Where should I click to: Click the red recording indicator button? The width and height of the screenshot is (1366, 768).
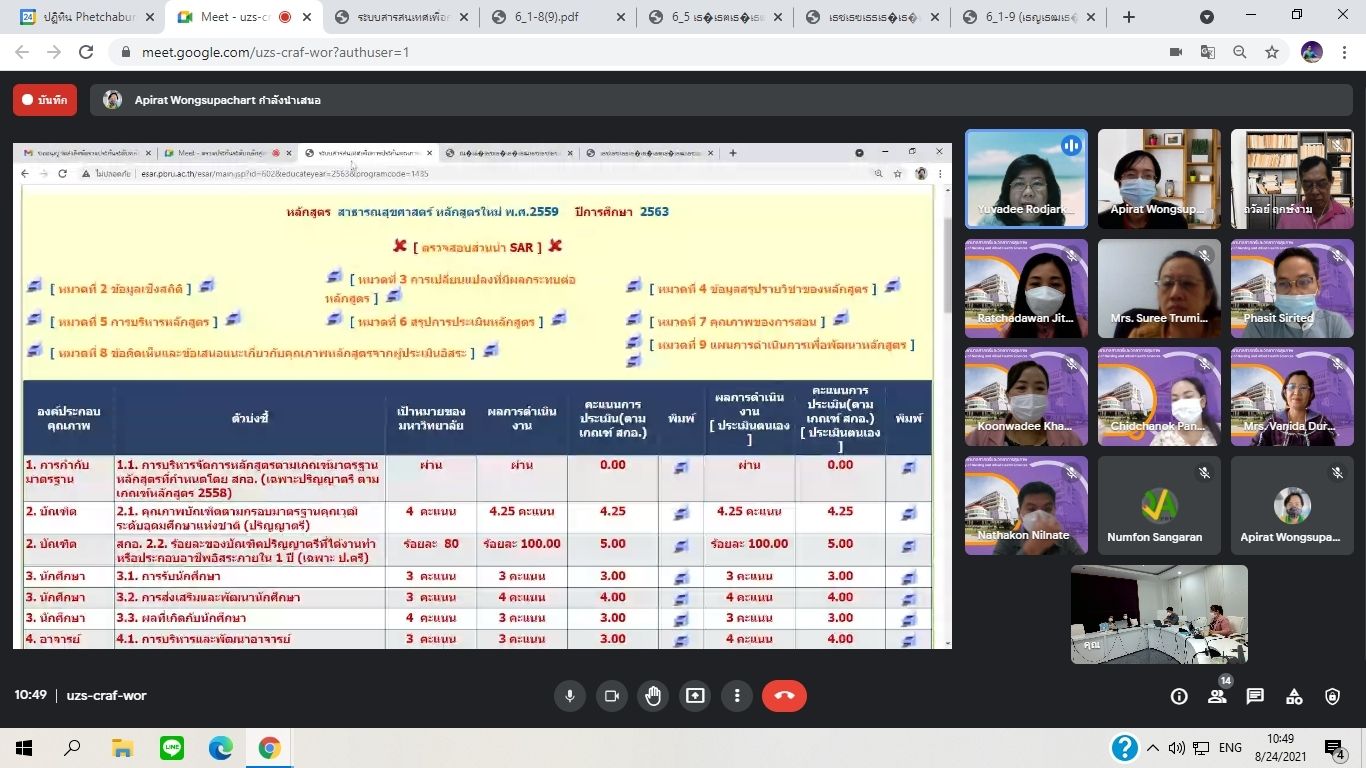pos(44,100)
